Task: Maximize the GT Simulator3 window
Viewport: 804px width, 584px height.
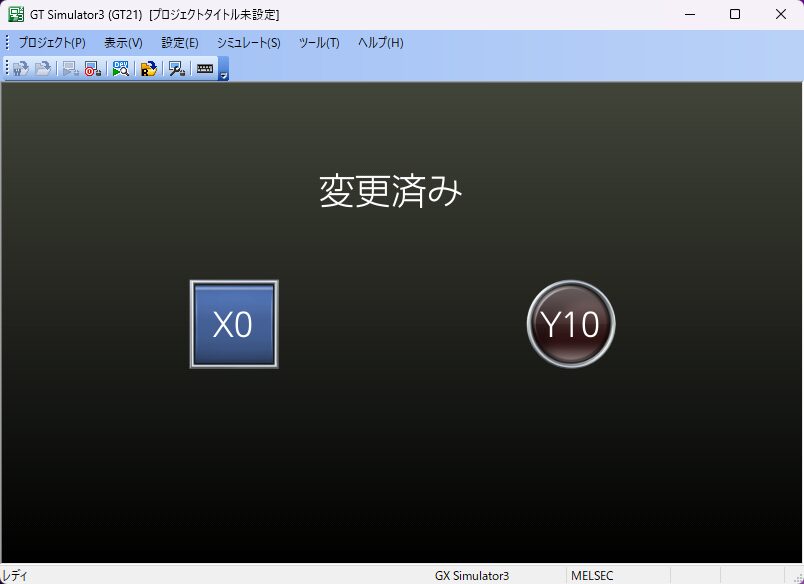Action: (735, 14)
